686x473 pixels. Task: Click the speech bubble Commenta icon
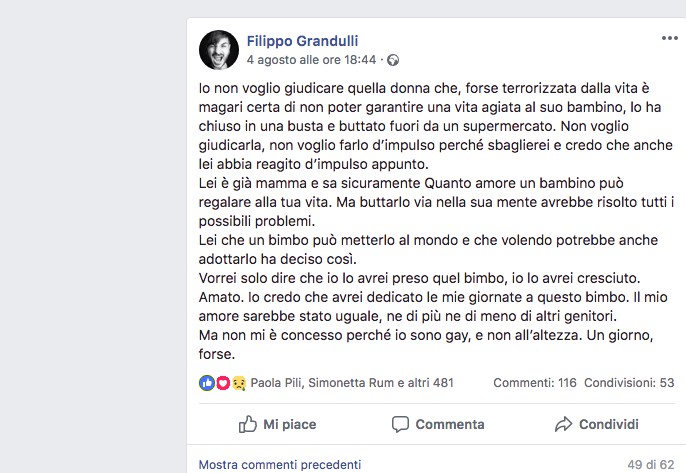pyautogui.click(x=401, y=425)
